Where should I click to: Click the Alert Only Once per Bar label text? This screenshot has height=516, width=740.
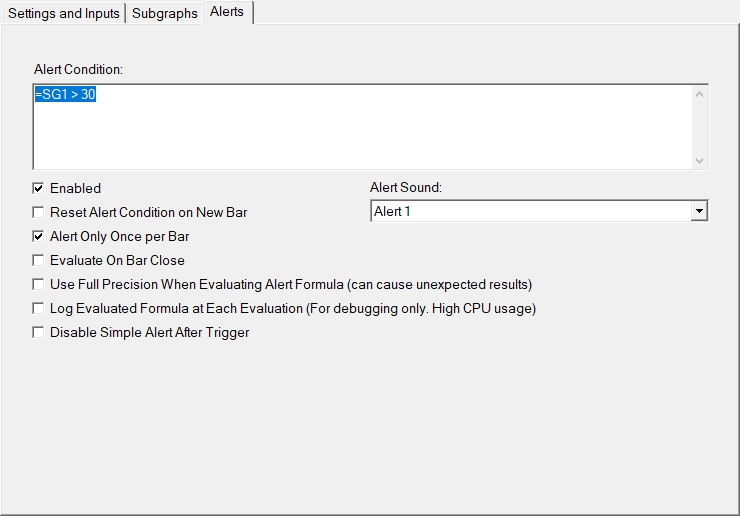coord(119,236)
